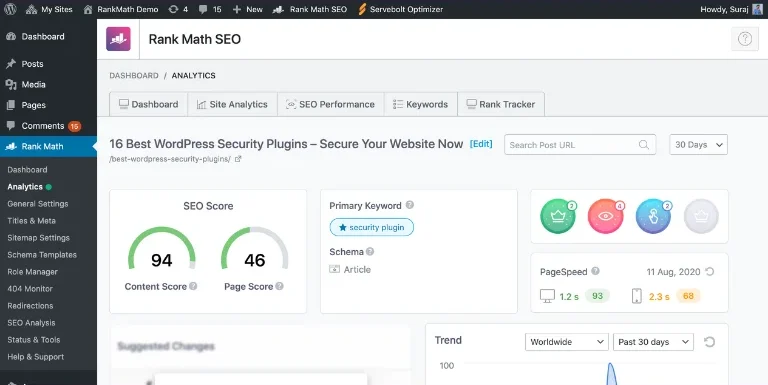Switch to the Keywords tab
This screenshot has height=385, width=768.
click(420, 104)
